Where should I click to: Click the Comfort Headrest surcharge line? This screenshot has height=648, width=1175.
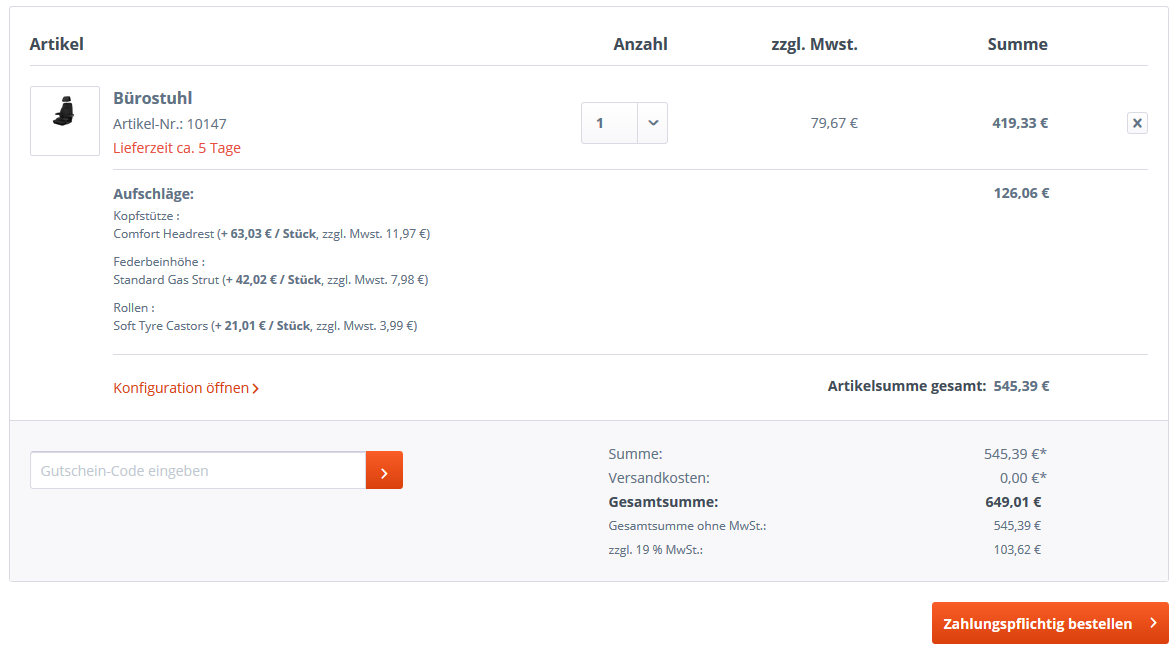(272, 234)
